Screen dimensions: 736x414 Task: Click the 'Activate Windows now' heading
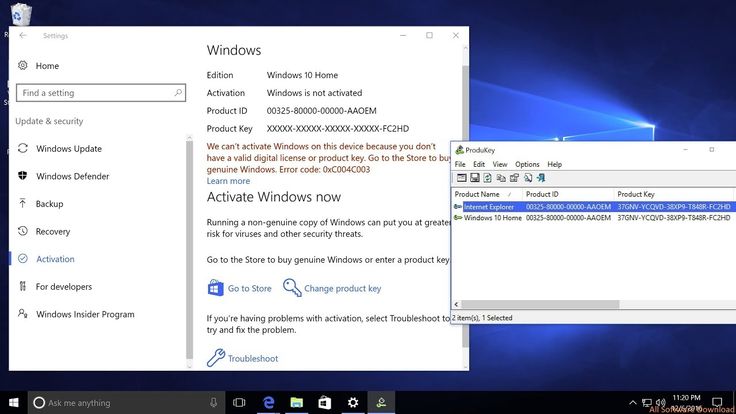(x=274, y=197)
